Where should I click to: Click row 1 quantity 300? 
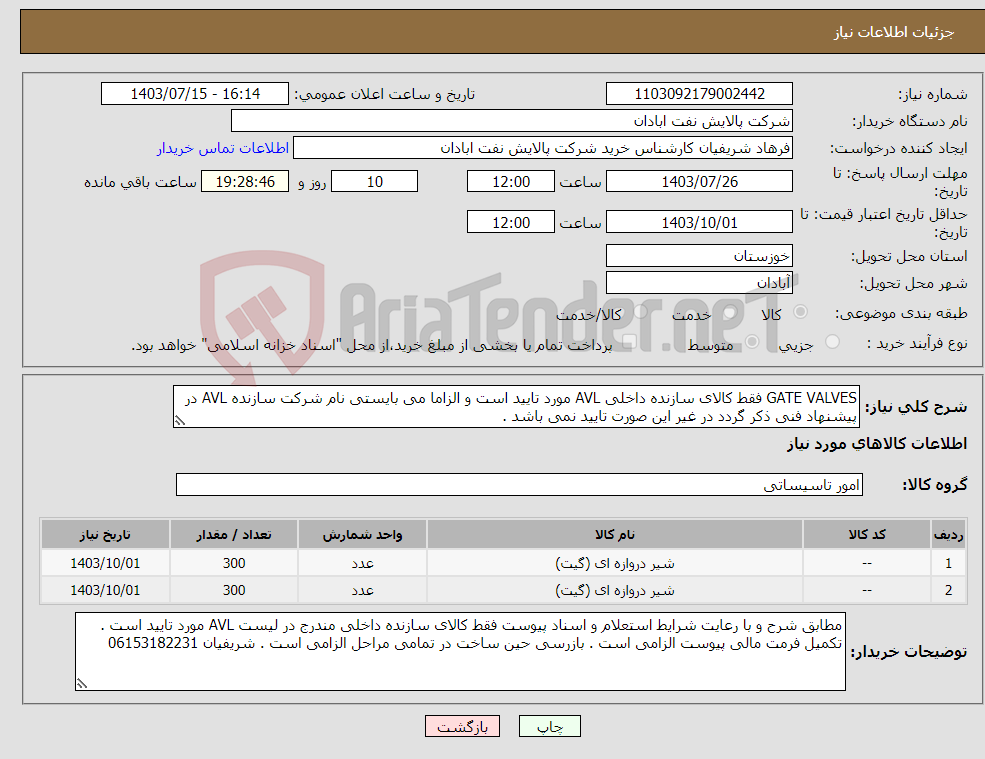234,564
